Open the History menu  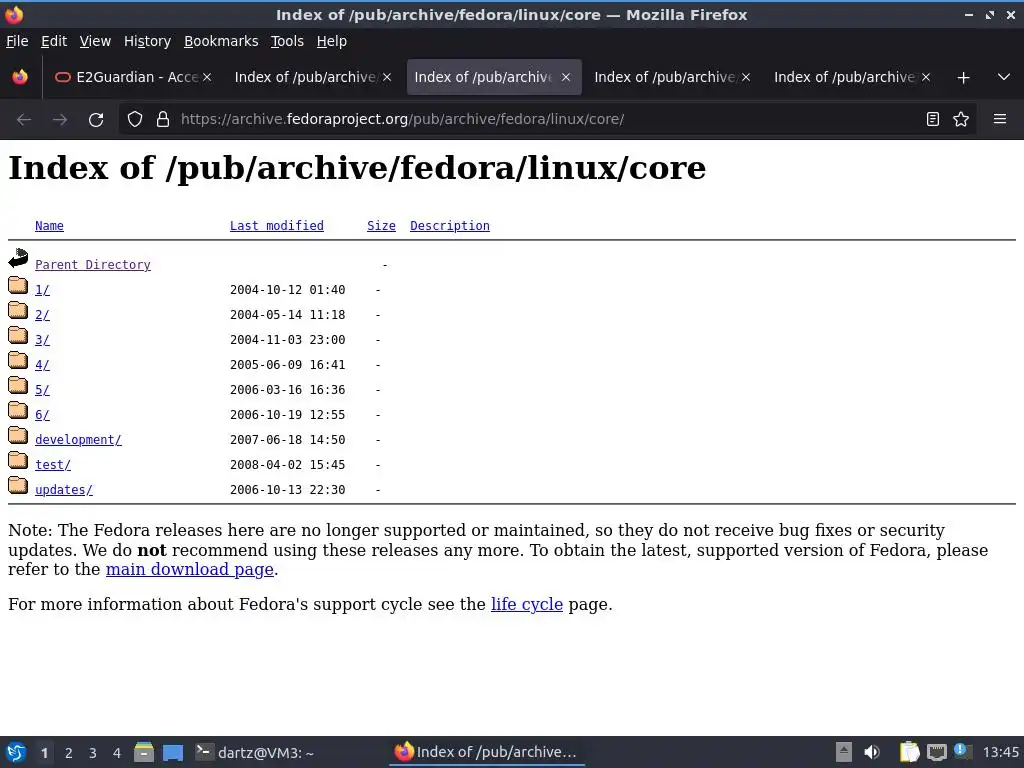pyautogui.click(x=147, y=41)
